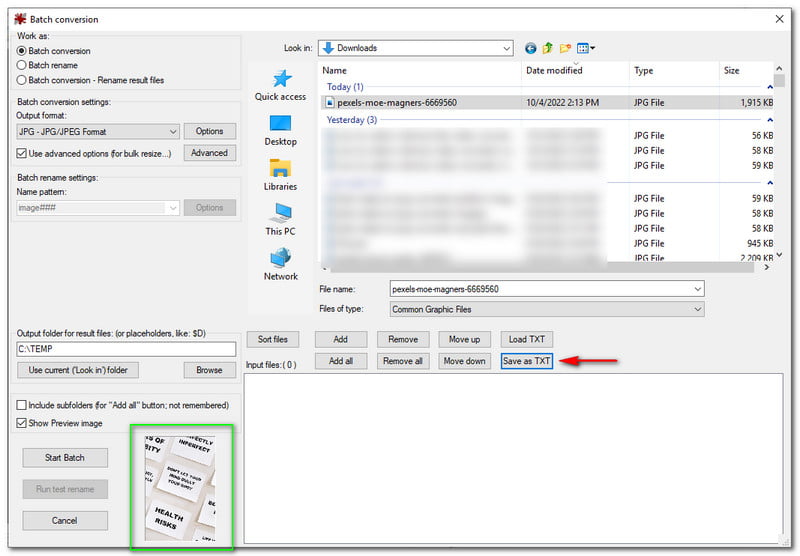800x556 pixels.
Task: Select This PC location
Action: pyautogui.click(x=280, y=220)
